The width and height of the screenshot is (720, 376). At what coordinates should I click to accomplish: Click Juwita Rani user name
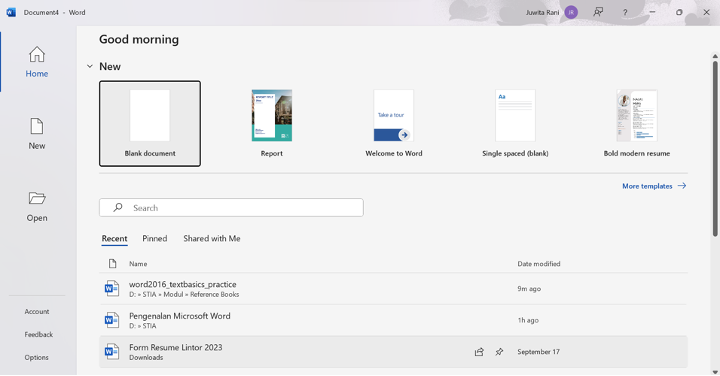542,12
